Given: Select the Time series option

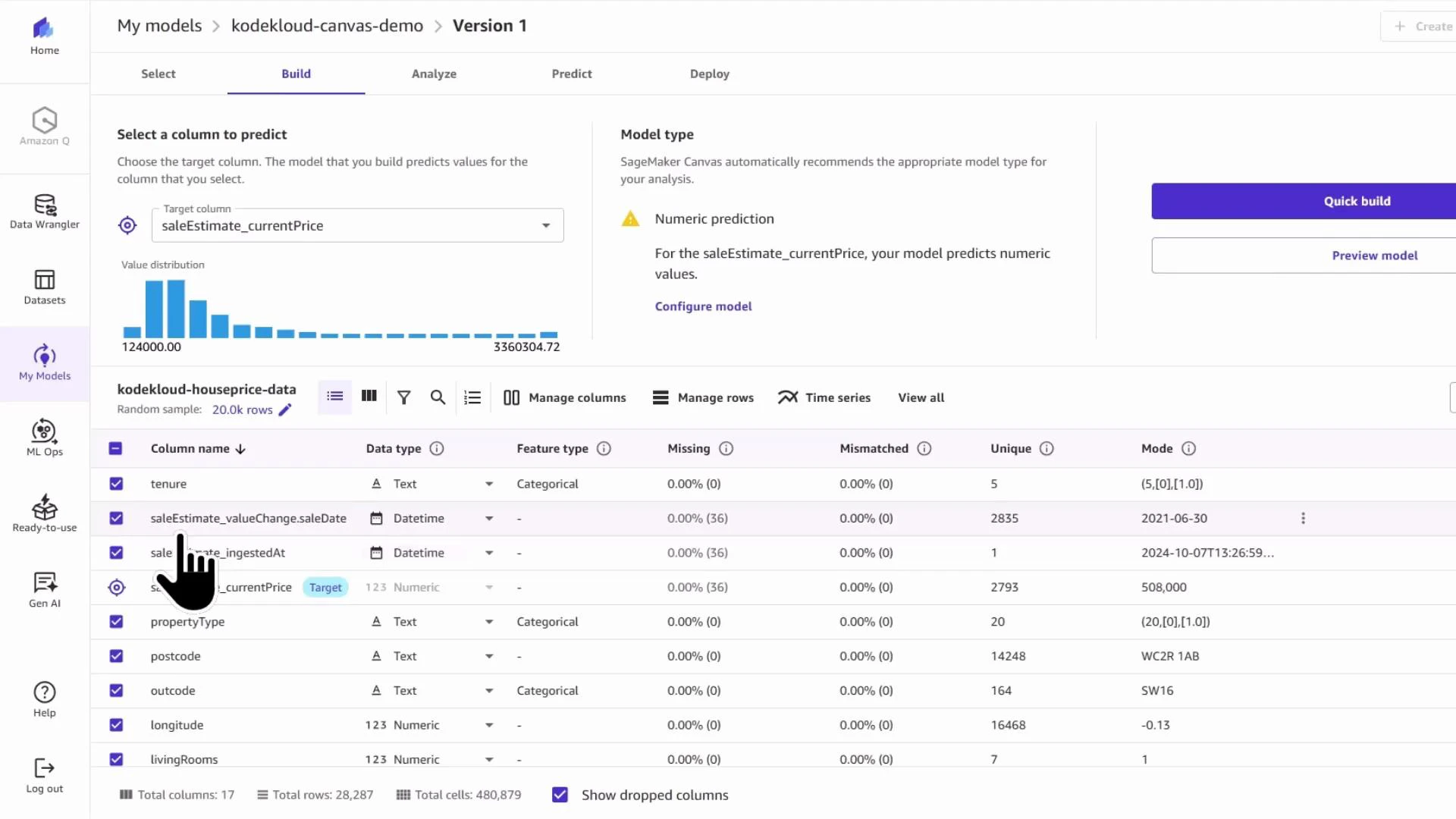Looking at the screenshot, I should click(x=824, y=397).
